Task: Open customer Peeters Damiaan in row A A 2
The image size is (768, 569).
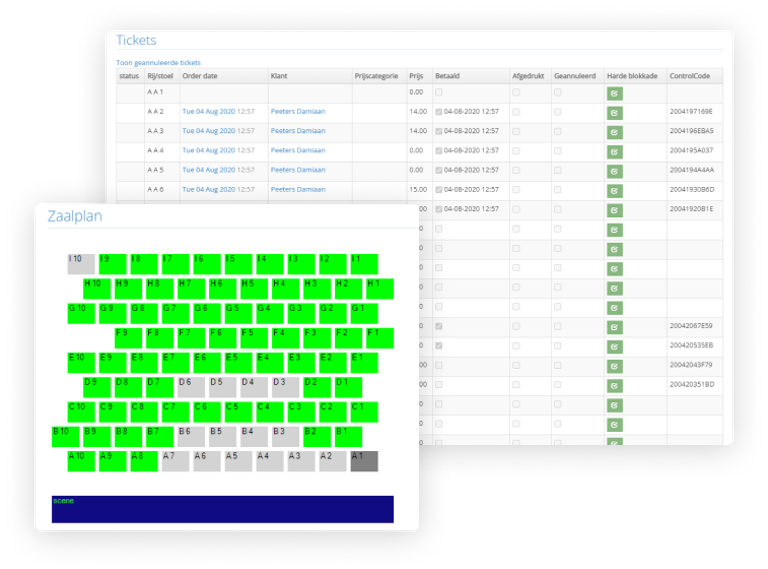Action: click(x=297, y=112)
